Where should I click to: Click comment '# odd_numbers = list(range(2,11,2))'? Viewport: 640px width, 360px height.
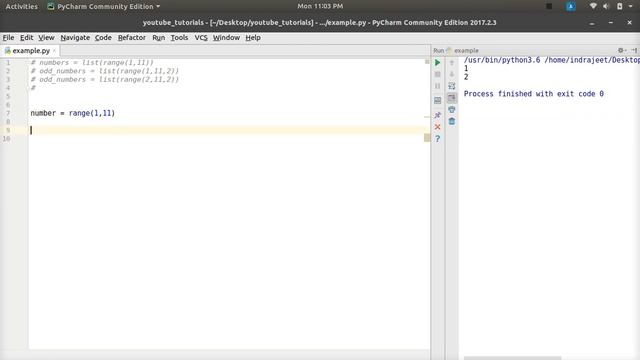pos(104,79)
